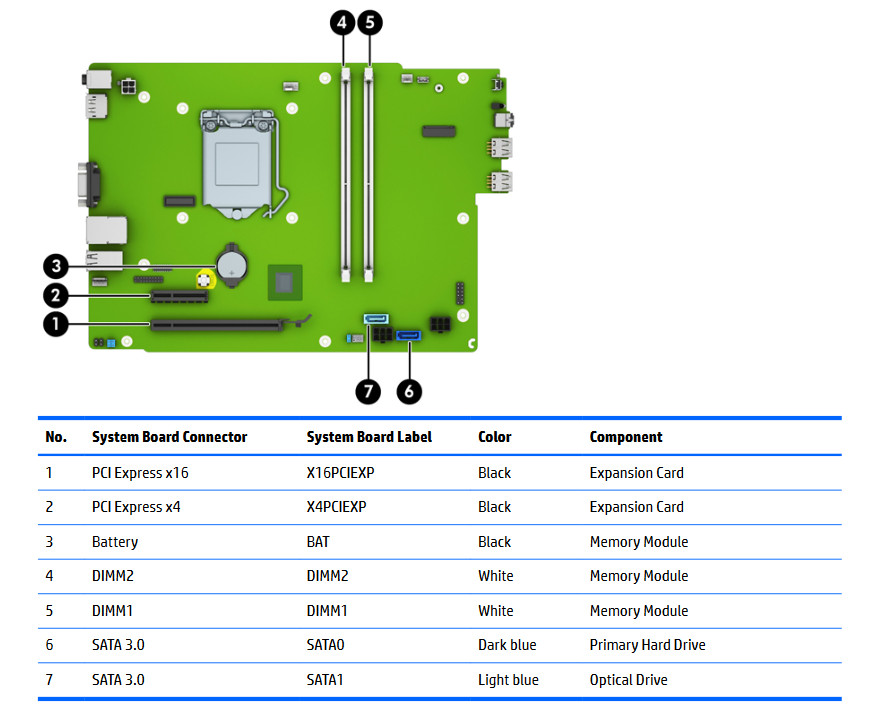Click the 'Primary Hard Drive' component cell
The height and width of the screenshot is (716, 876).
tap(648, 645)
